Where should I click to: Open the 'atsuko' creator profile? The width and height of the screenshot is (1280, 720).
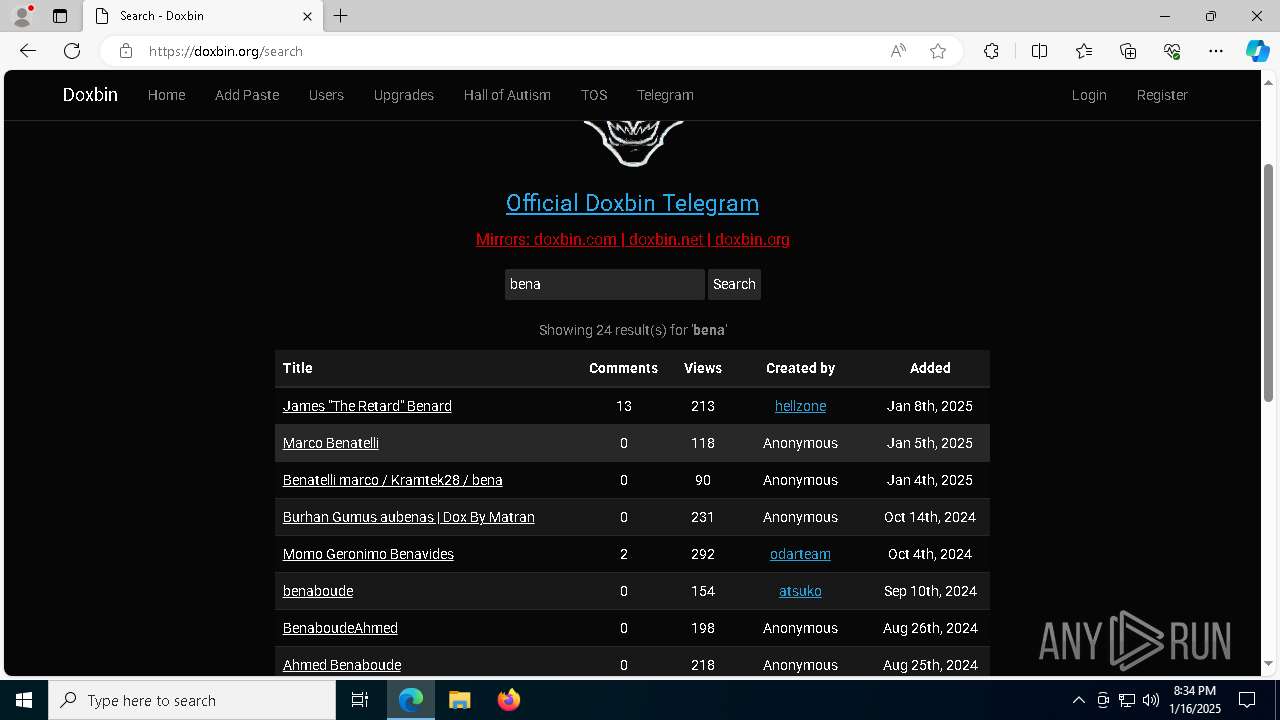[800, 591]
